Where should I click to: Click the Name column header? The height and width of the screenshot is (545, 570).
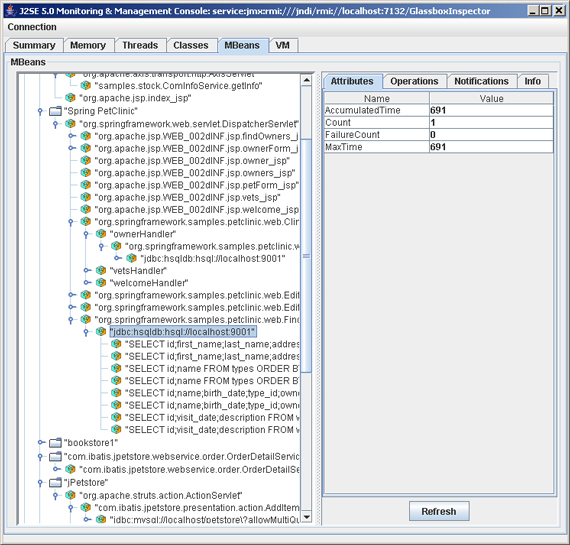[x=377, y=98]
